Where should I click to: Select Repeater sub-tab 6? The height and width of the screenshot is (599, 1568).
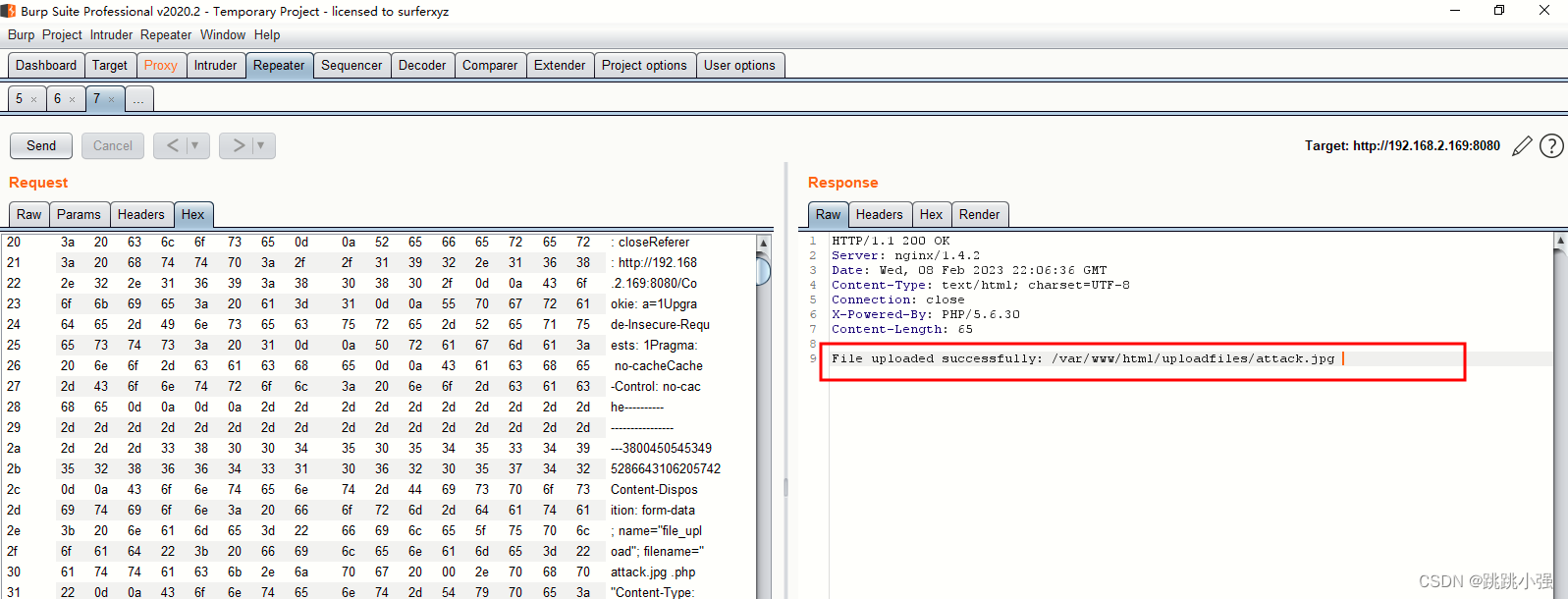[x=57, y=99]
